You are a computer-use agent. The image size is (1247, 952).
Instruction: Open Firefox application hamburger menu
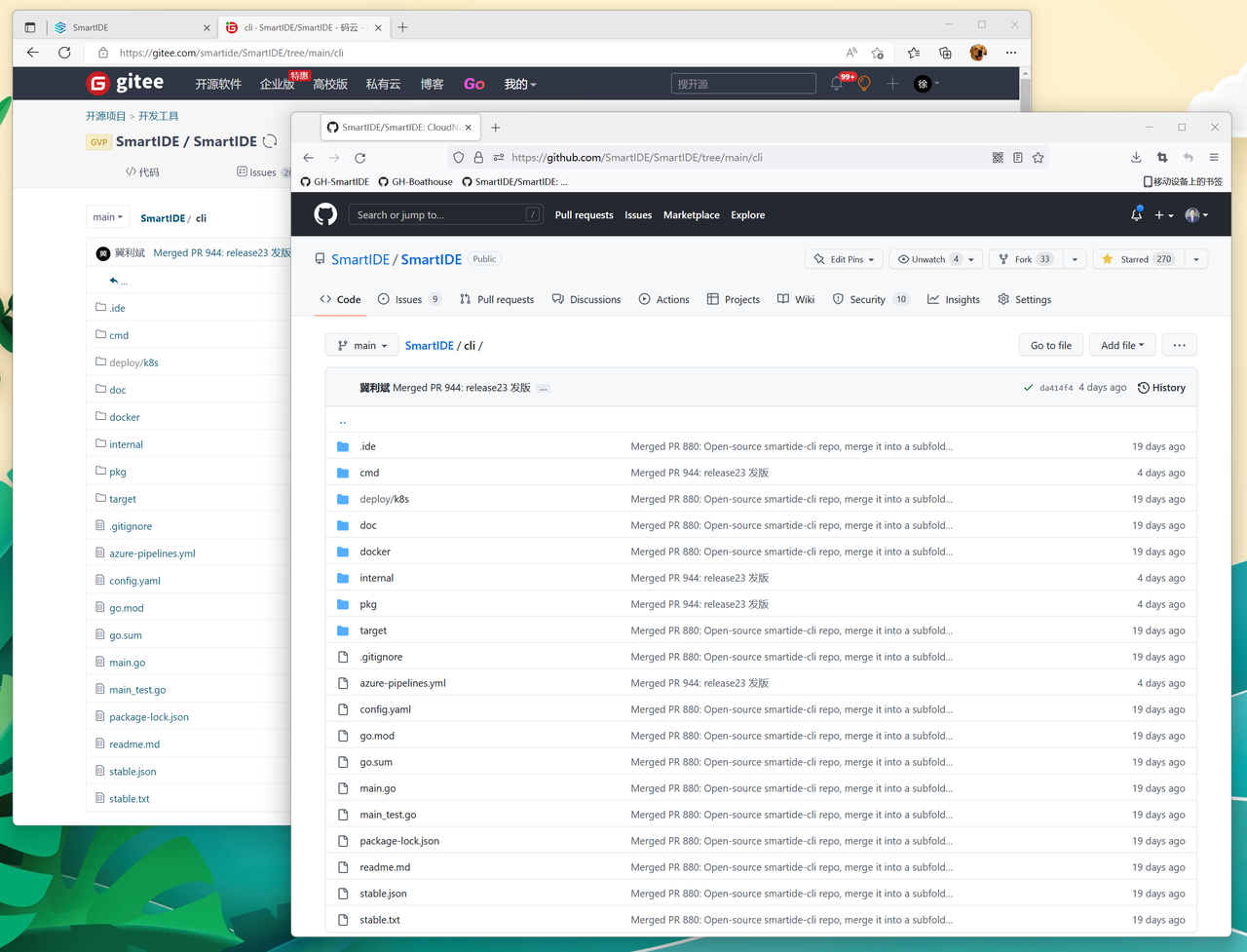(1214, 157)
